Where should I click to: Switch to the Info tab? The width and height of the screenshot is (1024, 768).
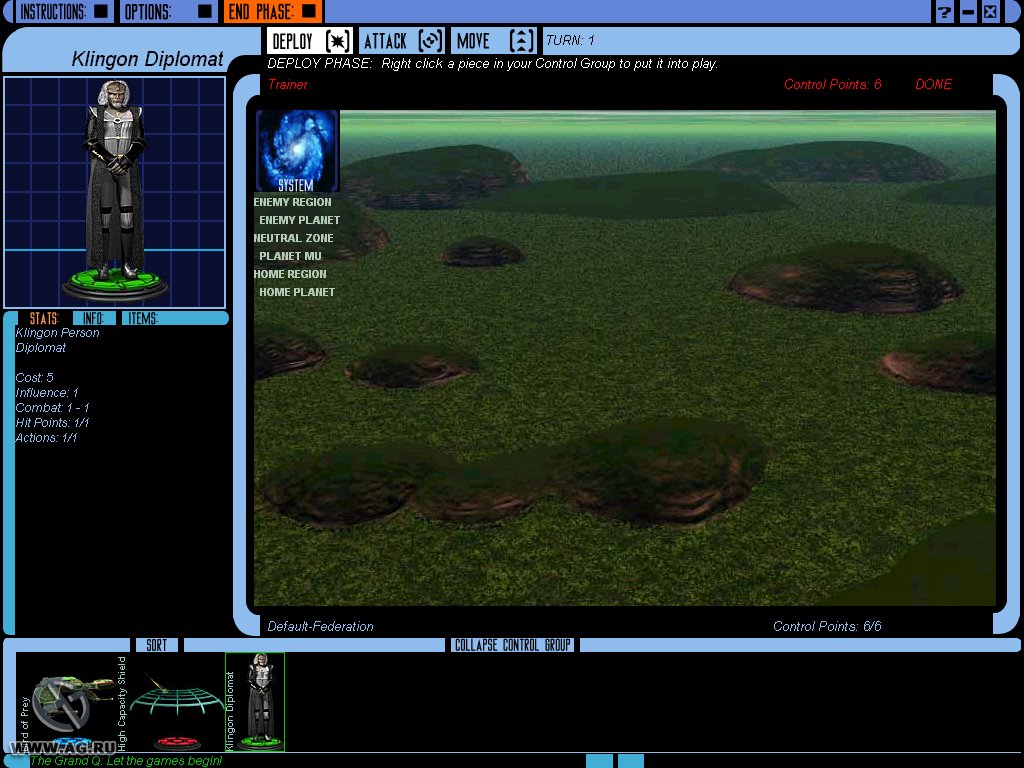click(x=93, y=318)
